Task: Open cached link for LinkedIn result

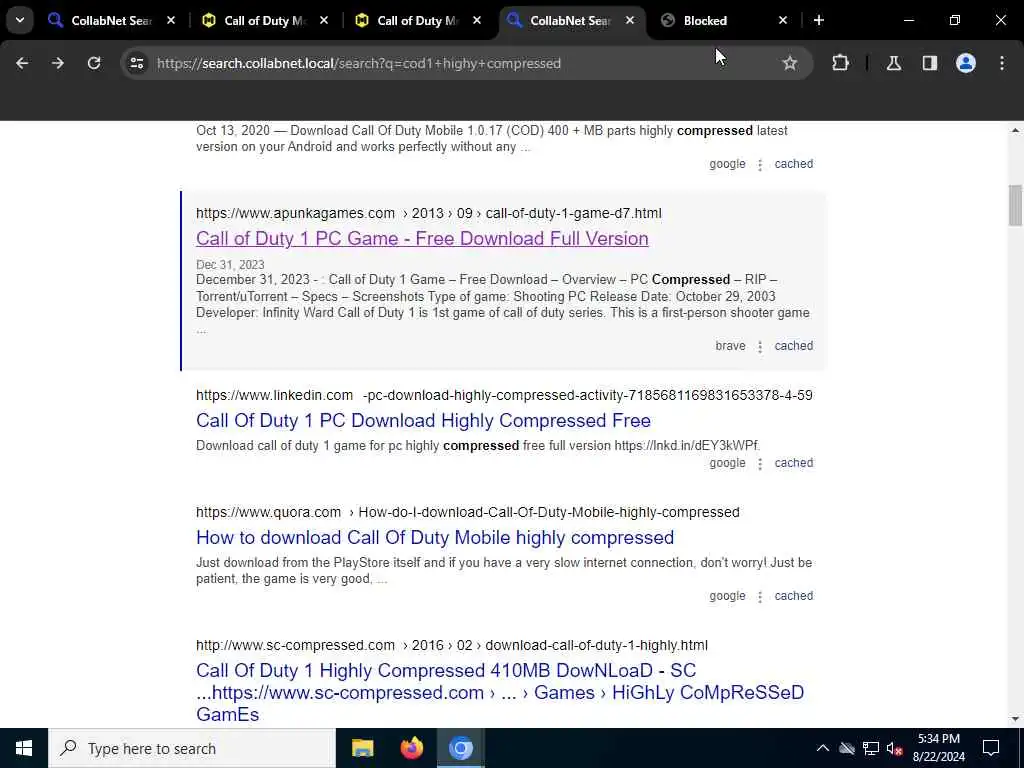Action: point(793,463)
